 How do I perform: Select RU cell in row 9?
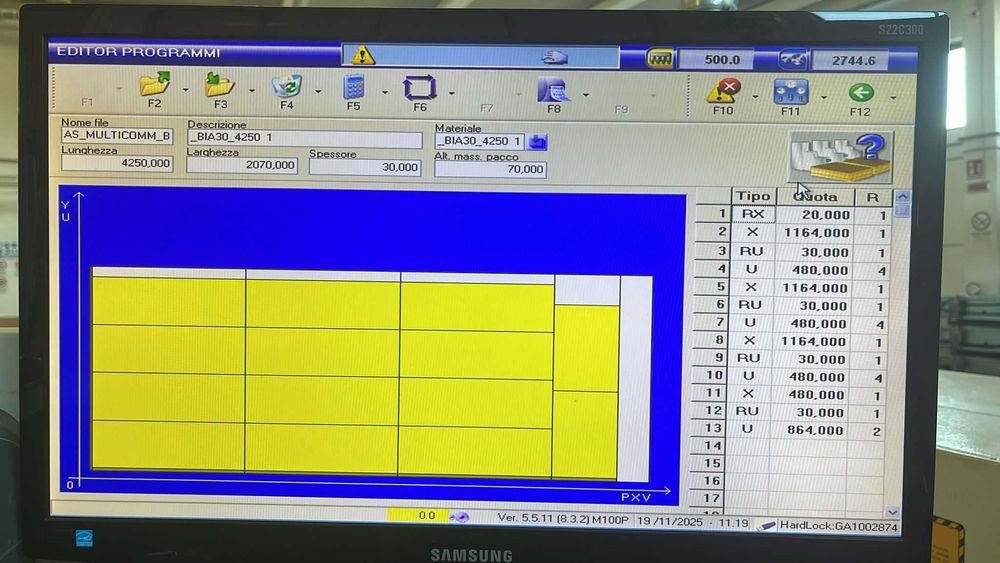[x=749, y=358]
